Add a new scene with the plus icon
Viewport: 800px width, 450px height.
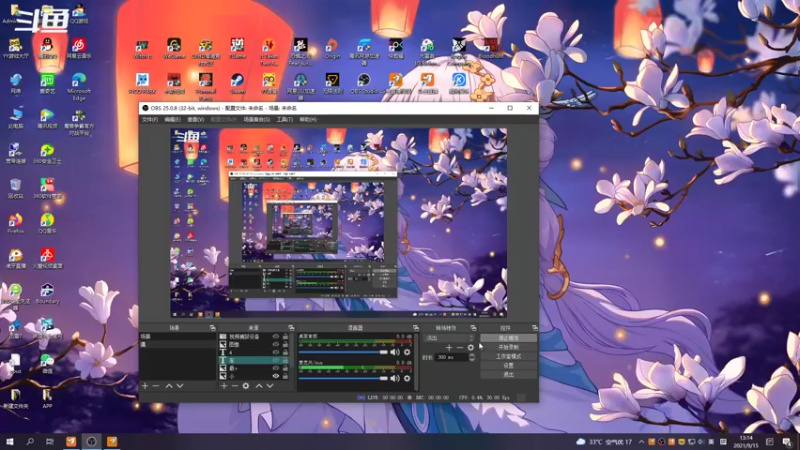coord(145,386)
